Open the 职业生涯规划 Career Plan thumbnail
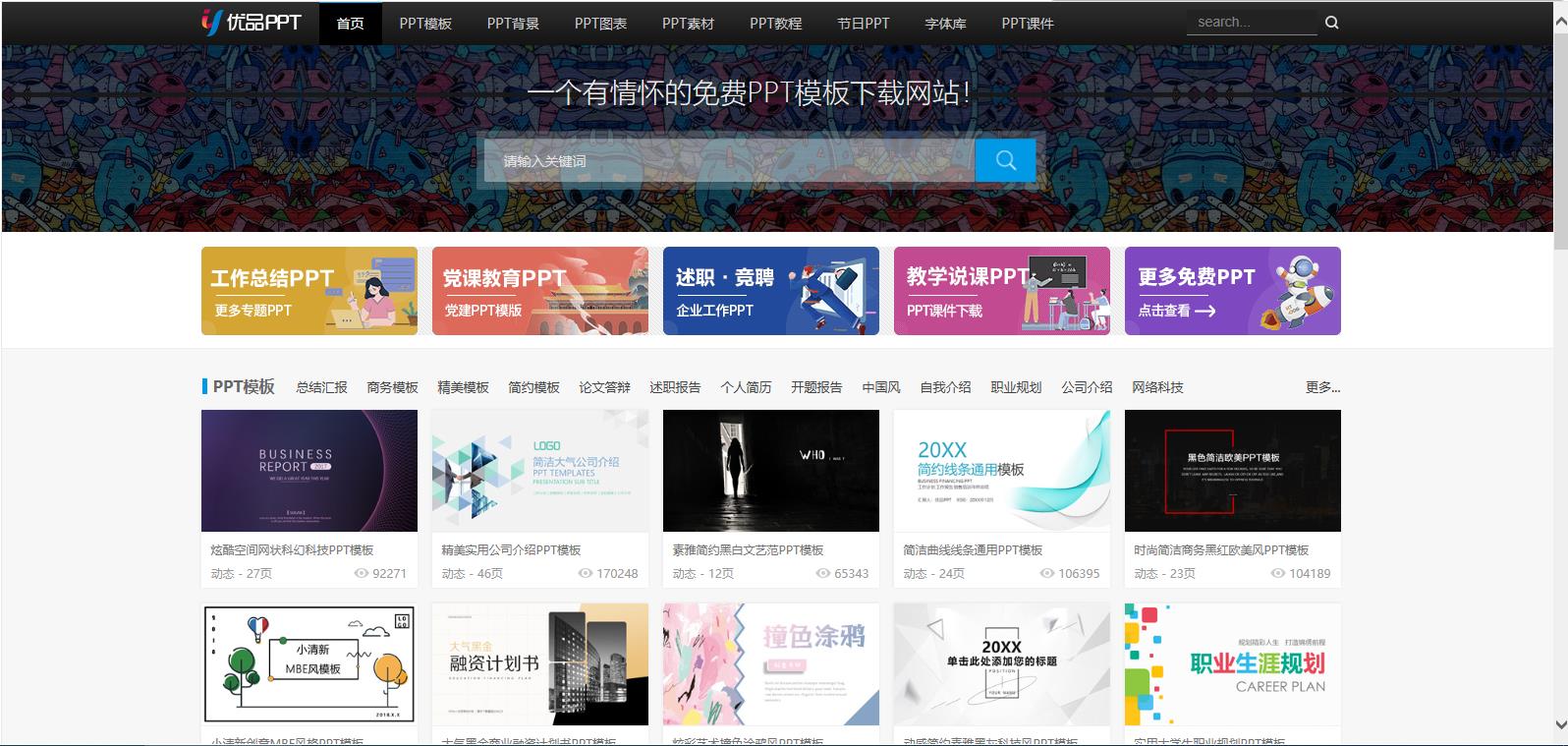The width and height of the screenshot is (1568, 746). [1232, 664]
